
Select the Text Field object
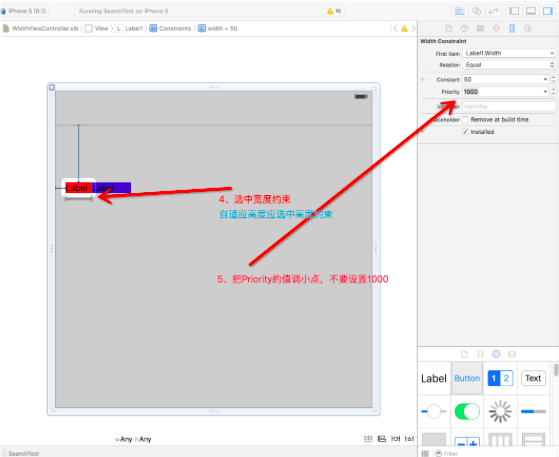pos(533,378)
